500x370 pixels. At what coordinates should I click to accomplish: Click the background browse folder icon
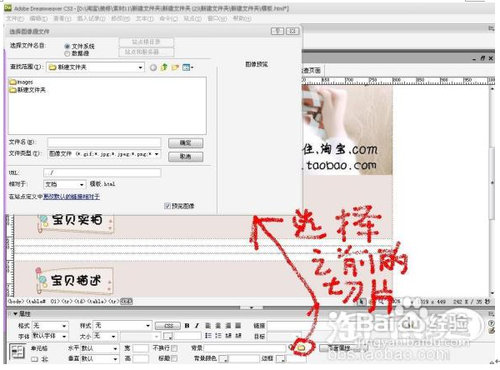pos(301,348)
